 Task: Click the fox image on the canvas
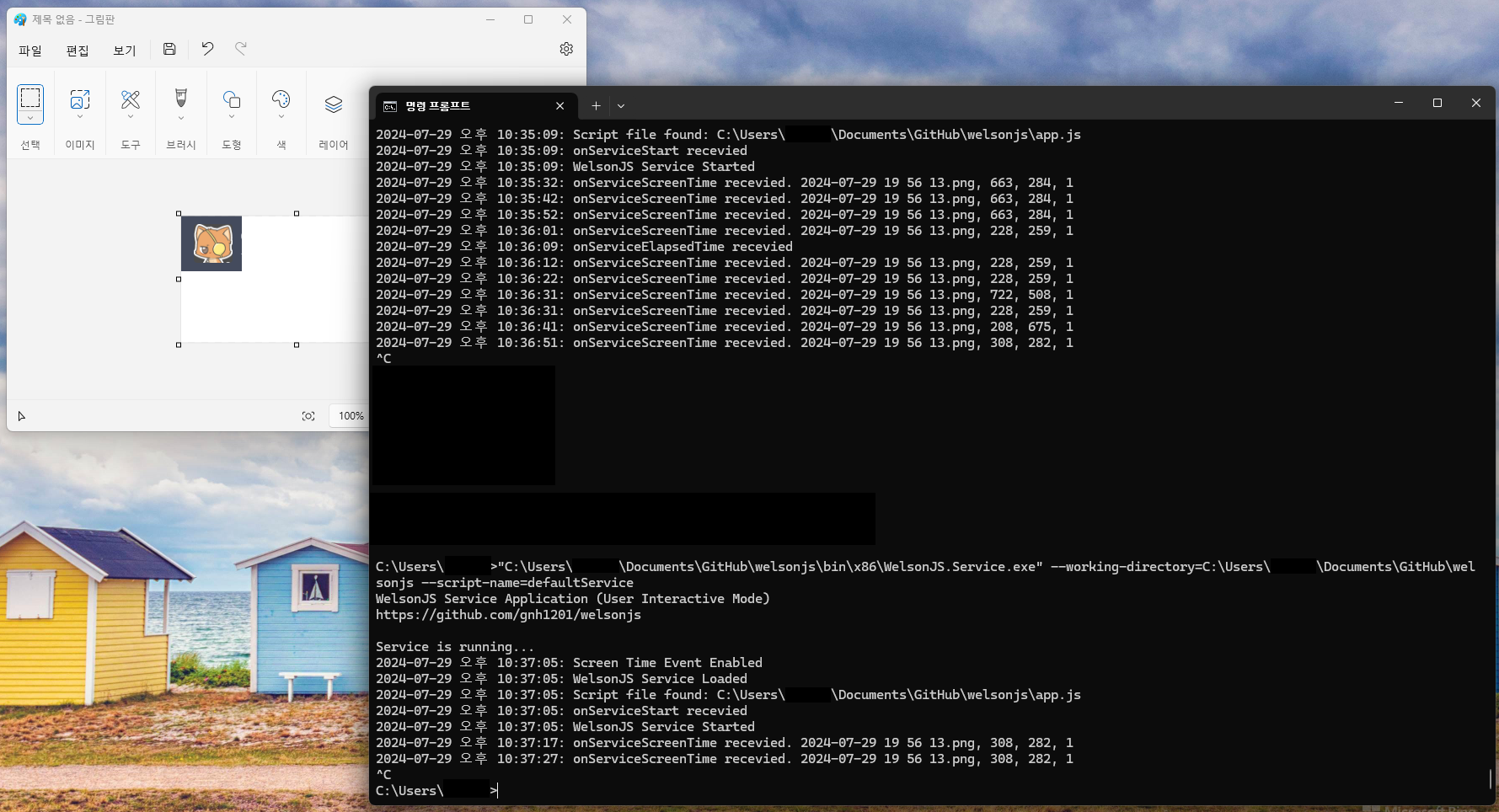211,243
